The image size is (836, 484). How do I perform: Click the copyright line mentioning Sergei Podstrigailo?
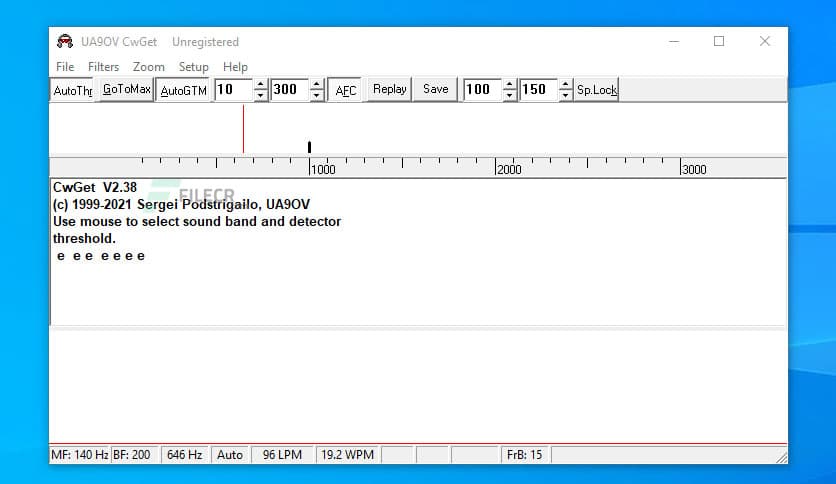pyautogui.click(x=181, y=204)
